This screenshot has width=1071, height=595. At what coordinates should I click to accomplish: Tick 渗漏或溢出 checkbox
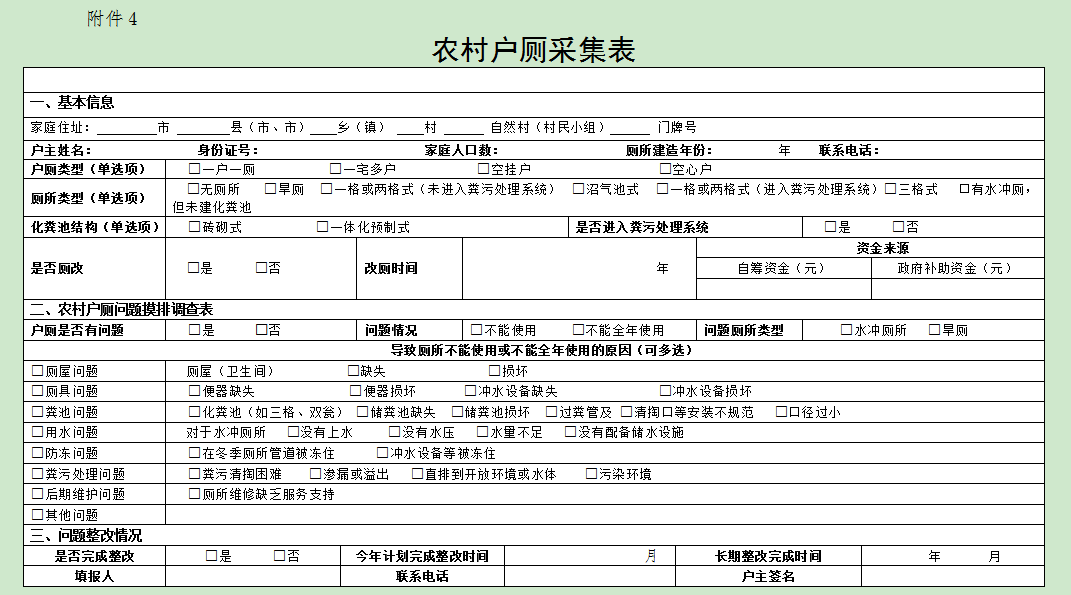click(x=315, y=474)
